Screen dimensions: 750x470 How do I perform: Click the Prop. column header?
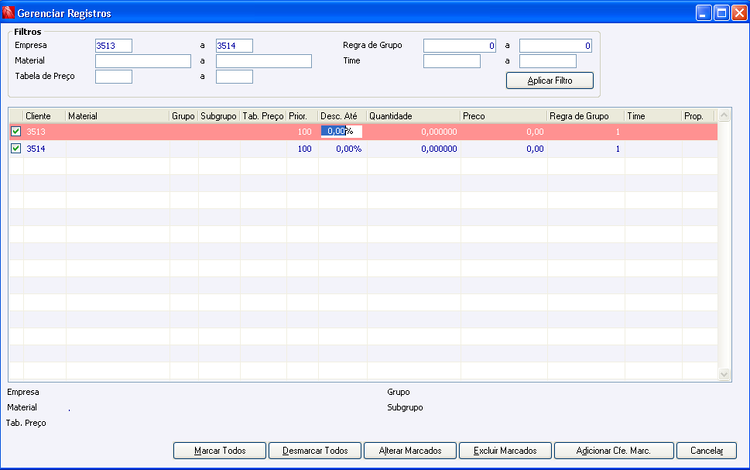click(698, 116)
